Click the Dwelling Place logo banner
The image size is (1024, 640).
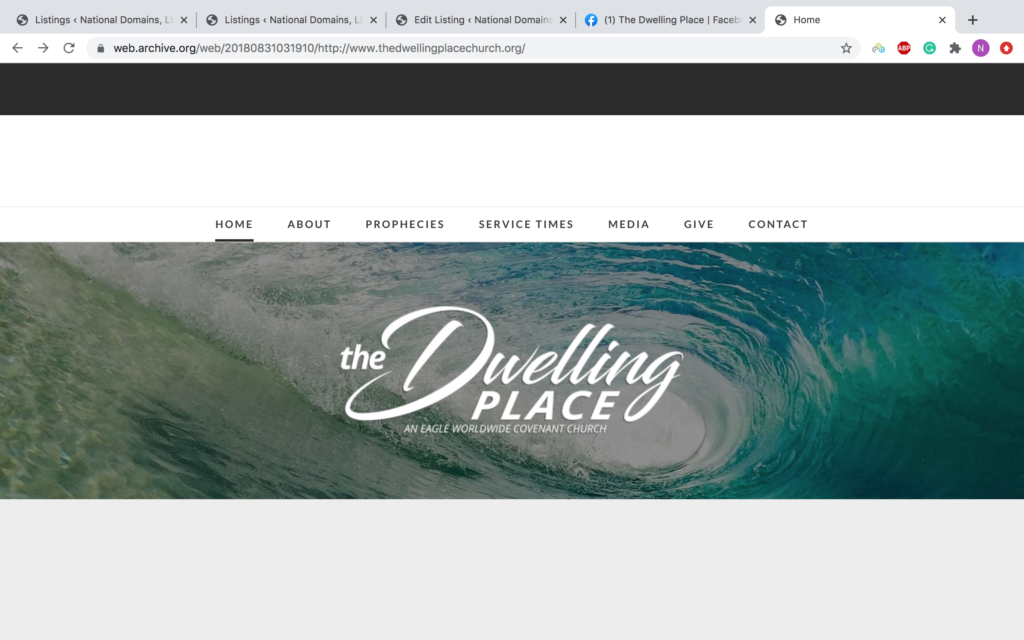point(512,370)
